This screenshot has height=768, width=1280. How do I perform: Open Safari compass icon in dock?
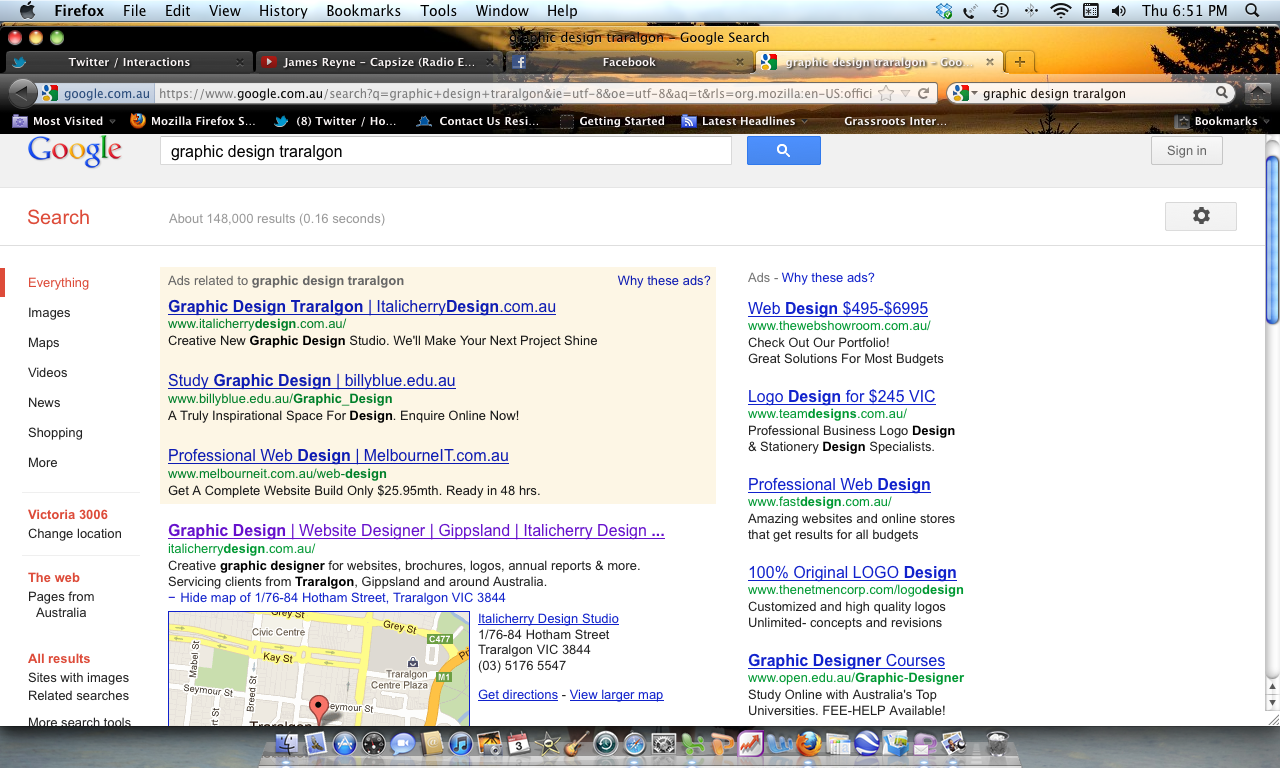click(634, 743)
